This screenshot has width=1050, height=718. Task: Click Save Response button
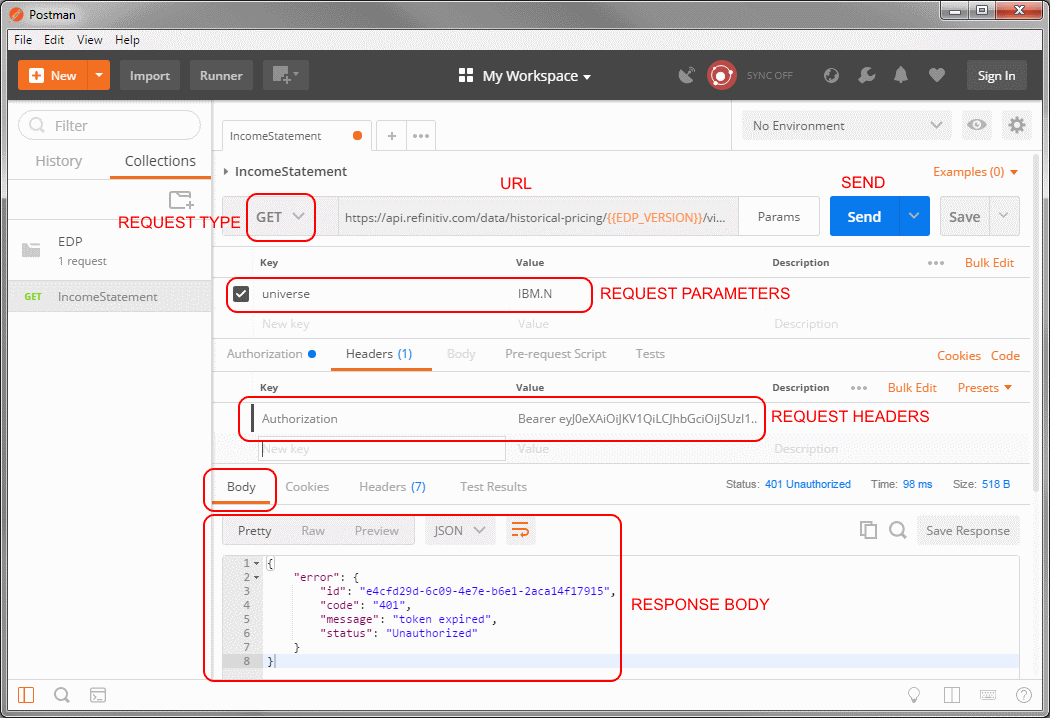968,530
